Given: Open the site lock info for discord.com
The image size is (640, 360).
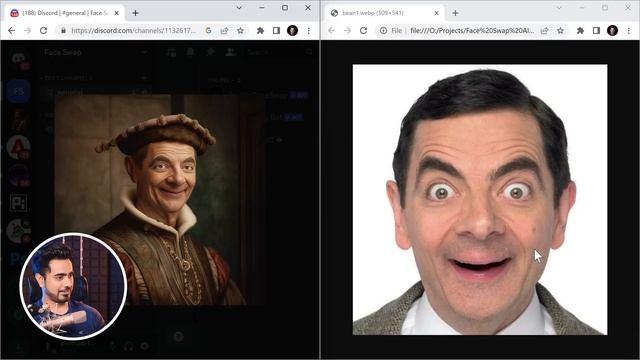Looking at the screenshot, I should [63, 31].
